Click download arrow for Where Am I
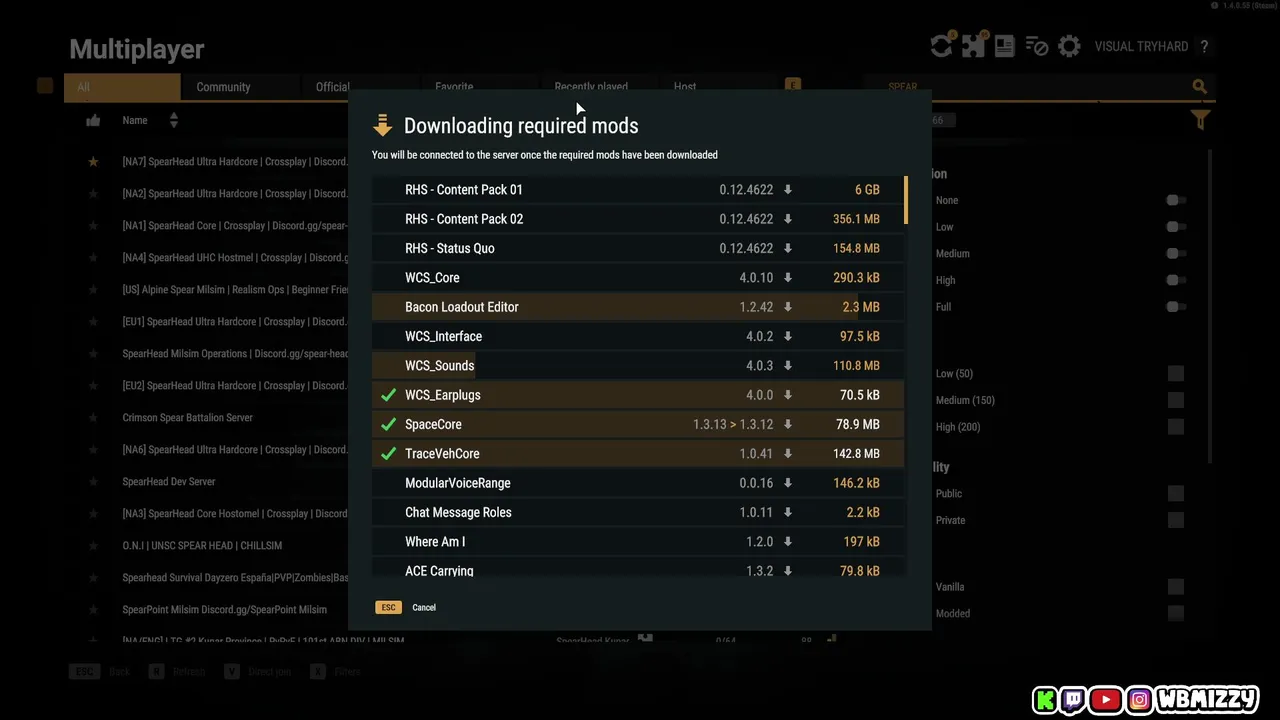 [788, 542]
